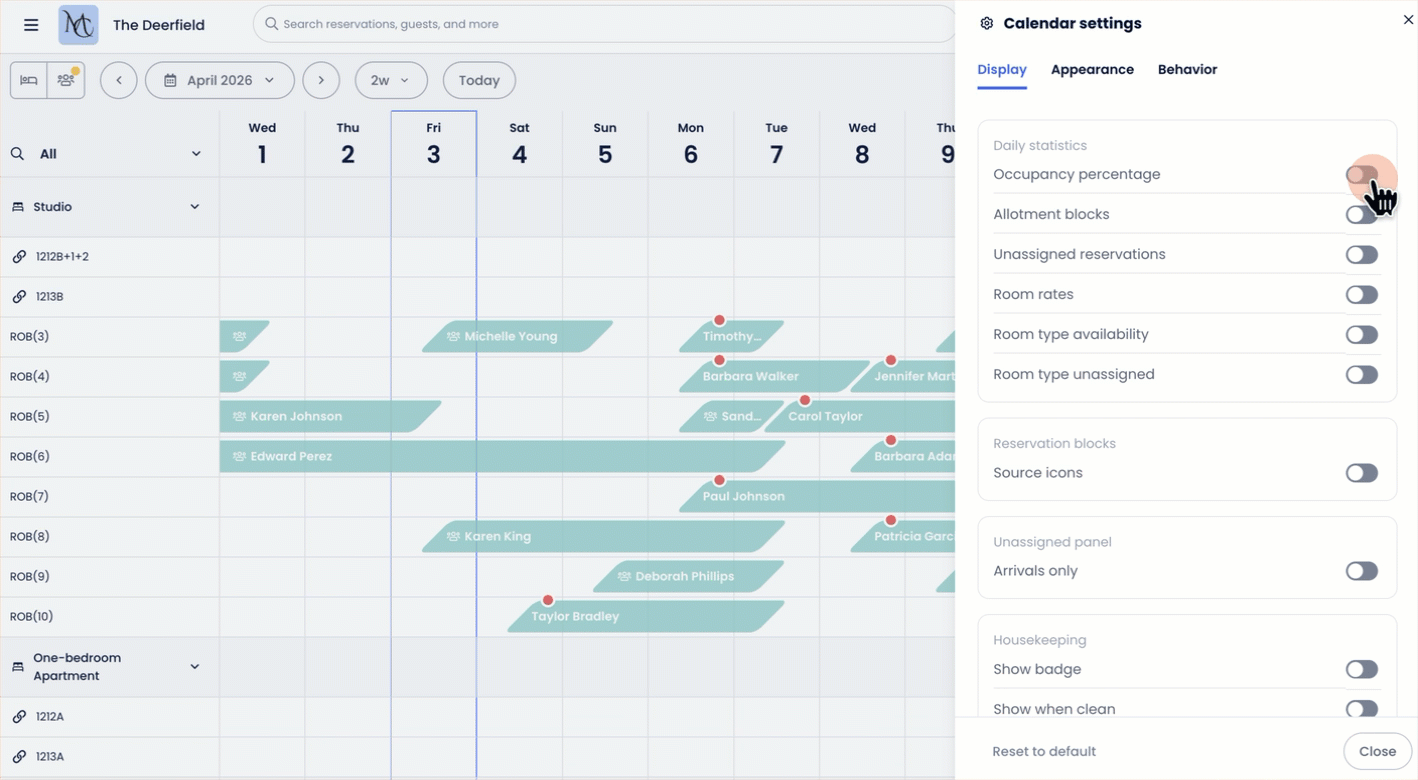Open the hamburger navigation menu
Image resolution: width=1418 pixels, height=780 pixels.
point(31,25)
